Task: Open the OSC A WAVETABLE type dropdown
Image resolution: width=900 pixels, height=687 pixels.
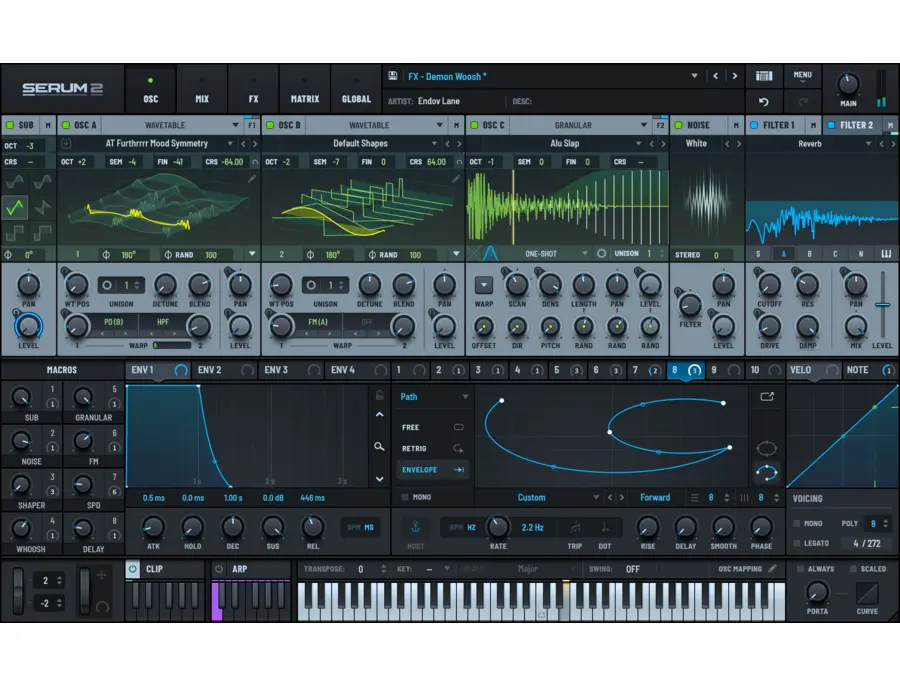Action: (172, 125)
